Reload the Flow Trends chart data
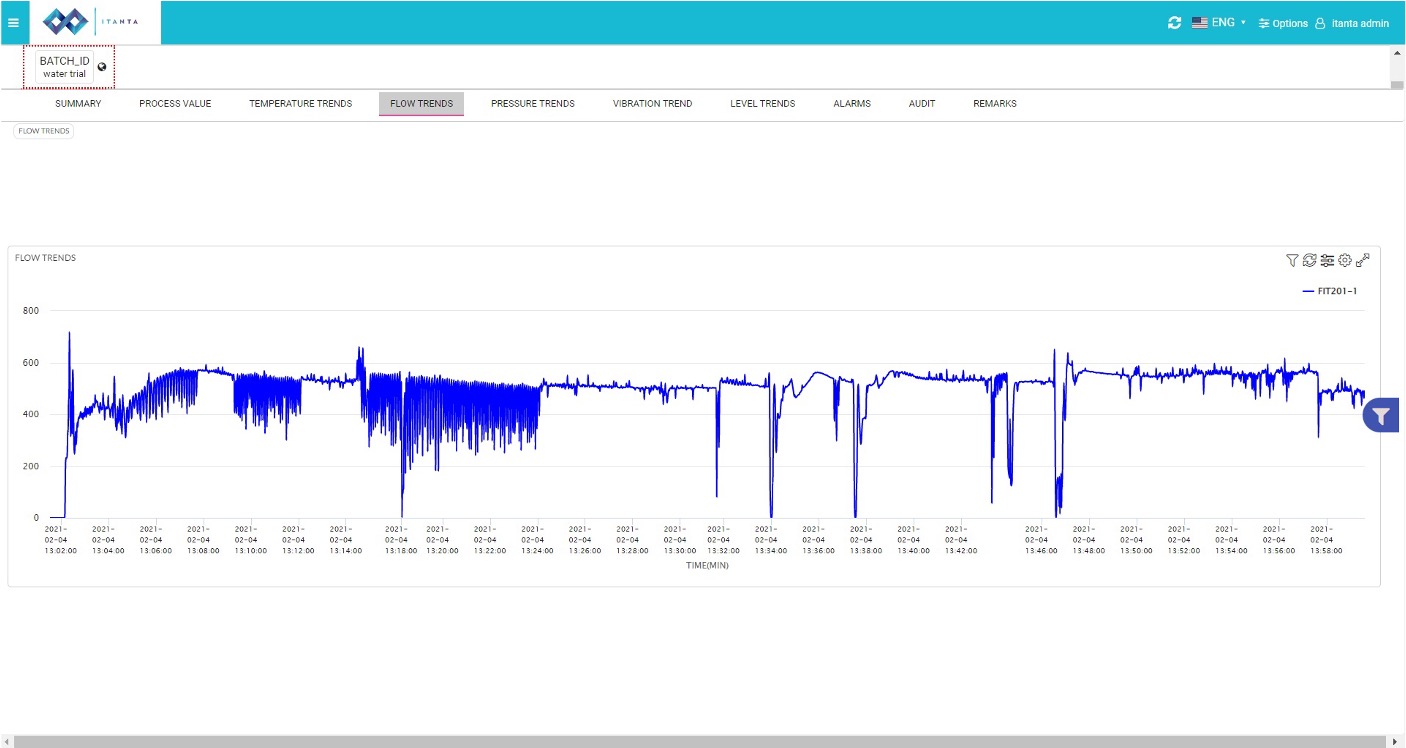This screenshot has height=748, width=1406. point(1309,260)
